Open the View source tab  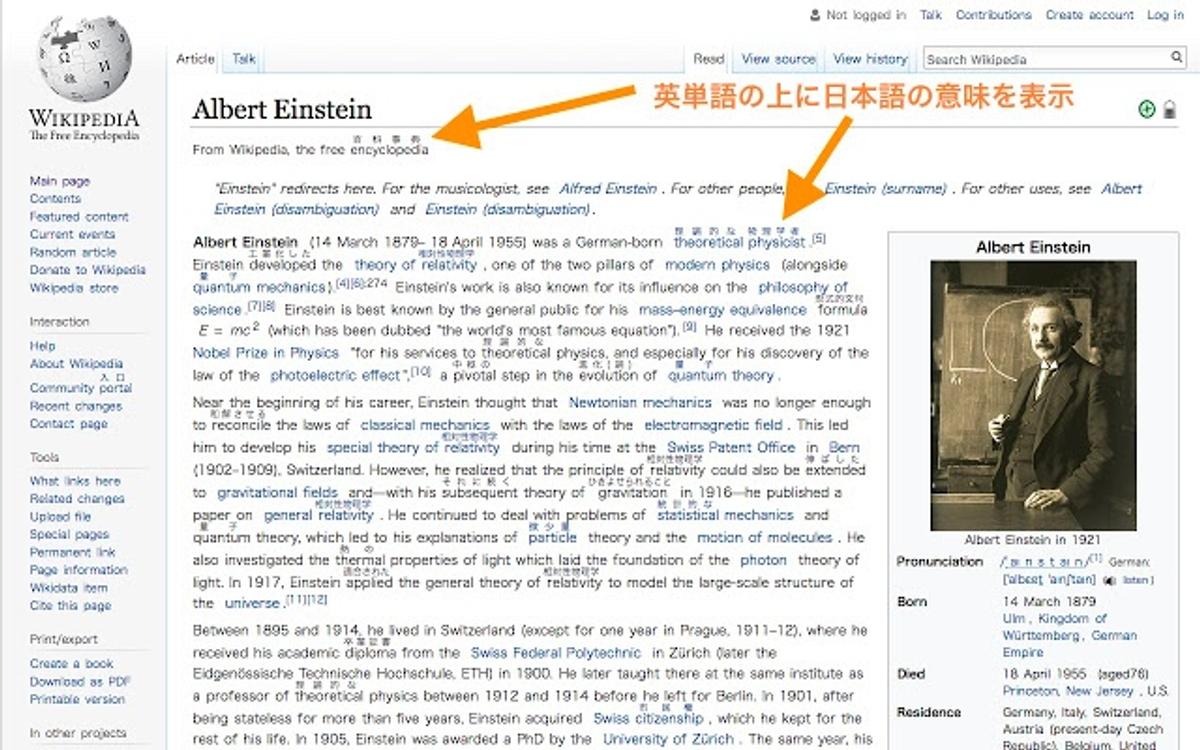[x=778, y=59]
